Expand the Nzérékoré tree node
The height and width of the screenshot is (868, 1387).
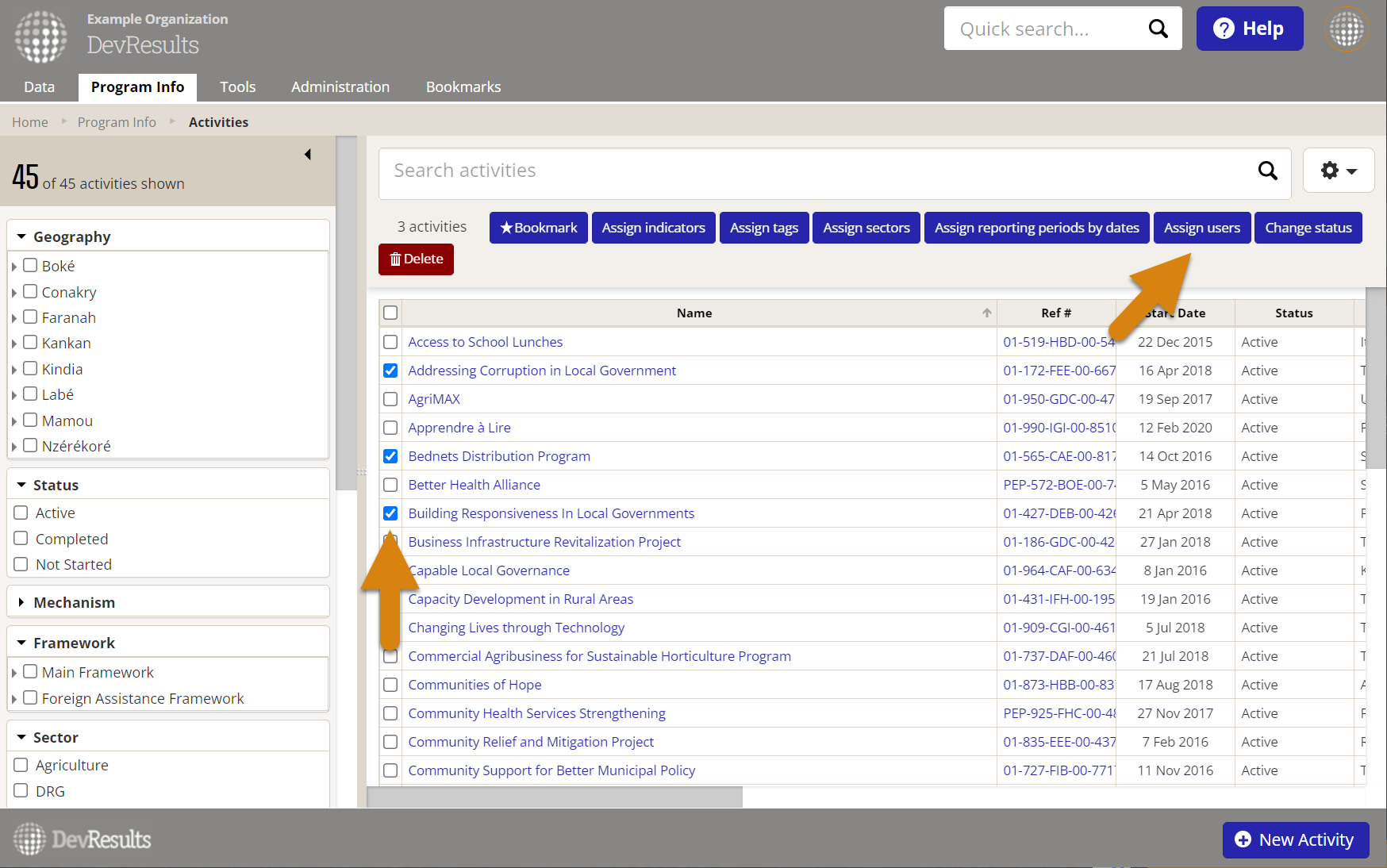[x=14, y=447]
